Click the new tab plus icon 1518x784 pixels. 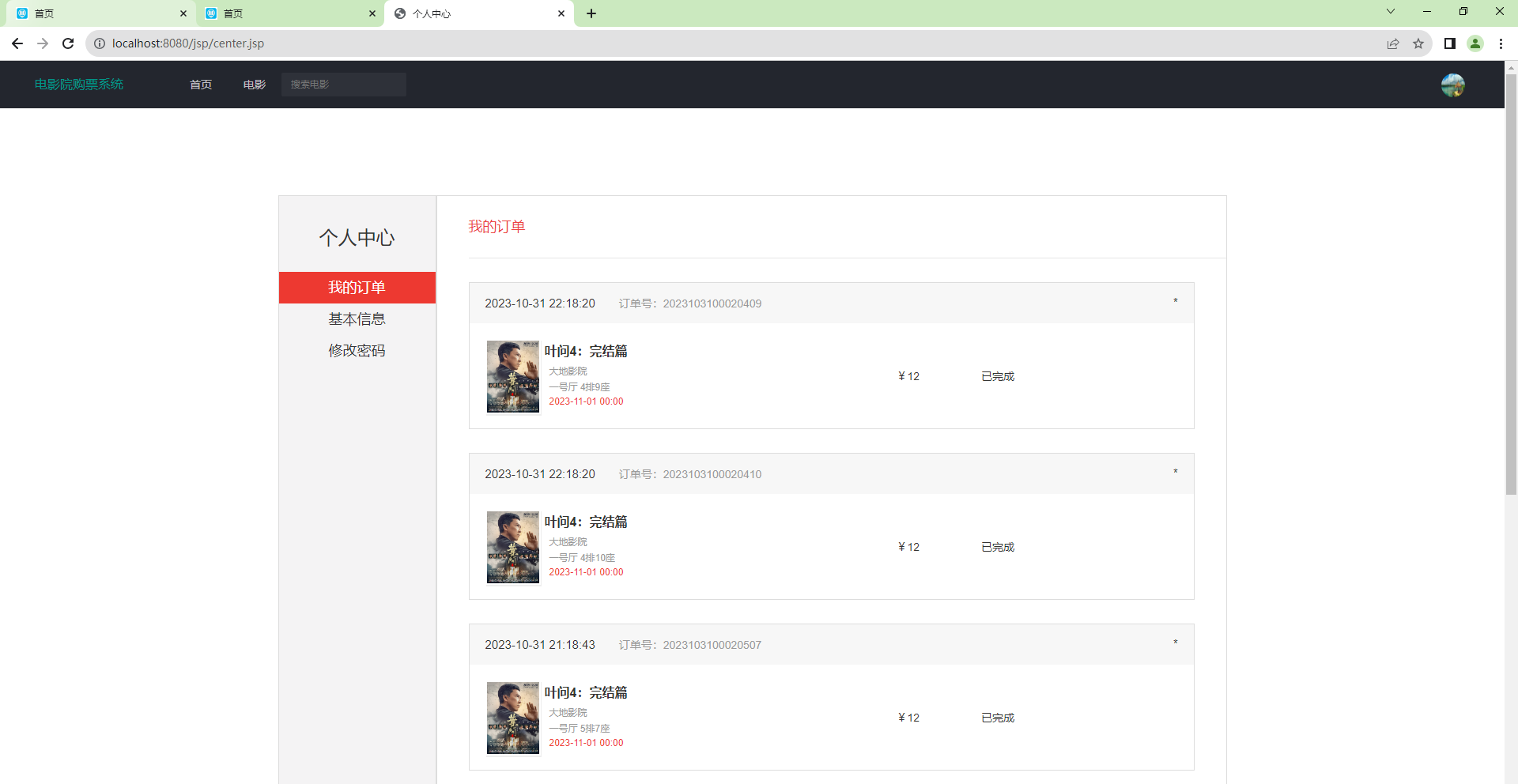(593, 13)
